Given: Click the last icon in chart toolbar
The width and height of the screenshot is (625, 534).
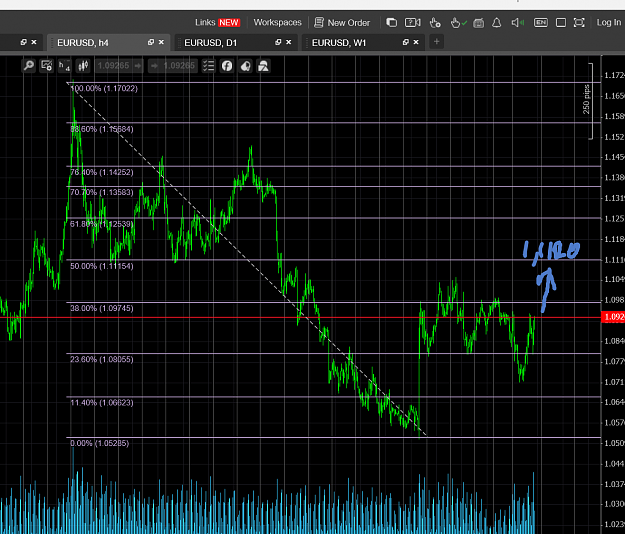Looking at the screenshot, I should 263,66.
